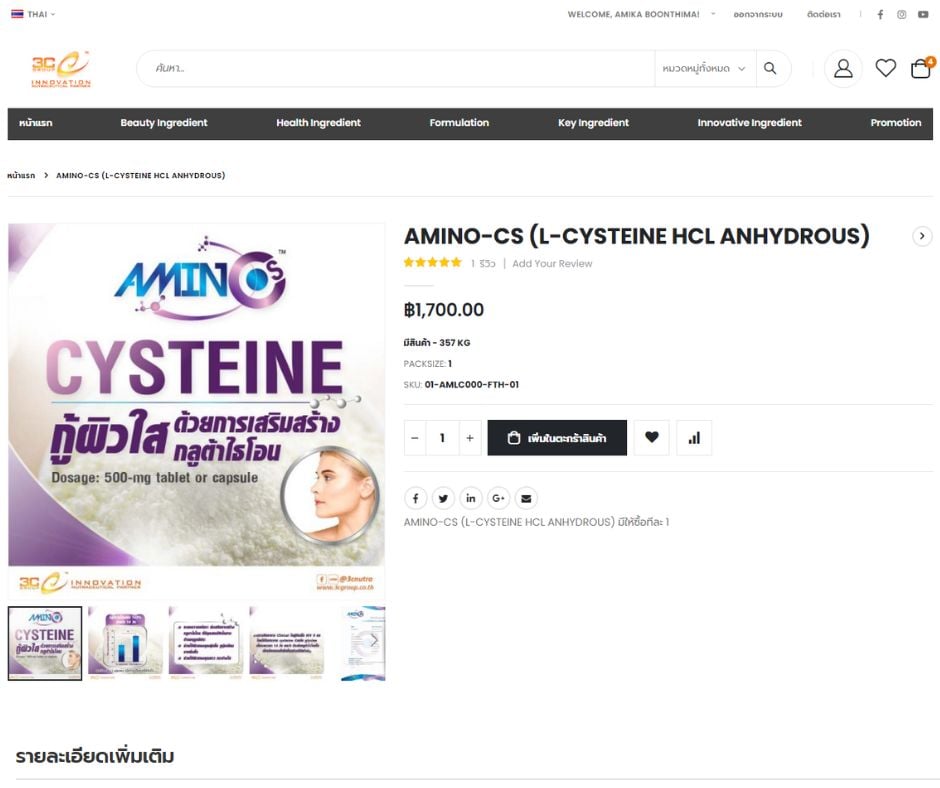This screenshot has height=788, width=940.
Task: Expand the THAI language dropdown
Action: tap(34, 14)
